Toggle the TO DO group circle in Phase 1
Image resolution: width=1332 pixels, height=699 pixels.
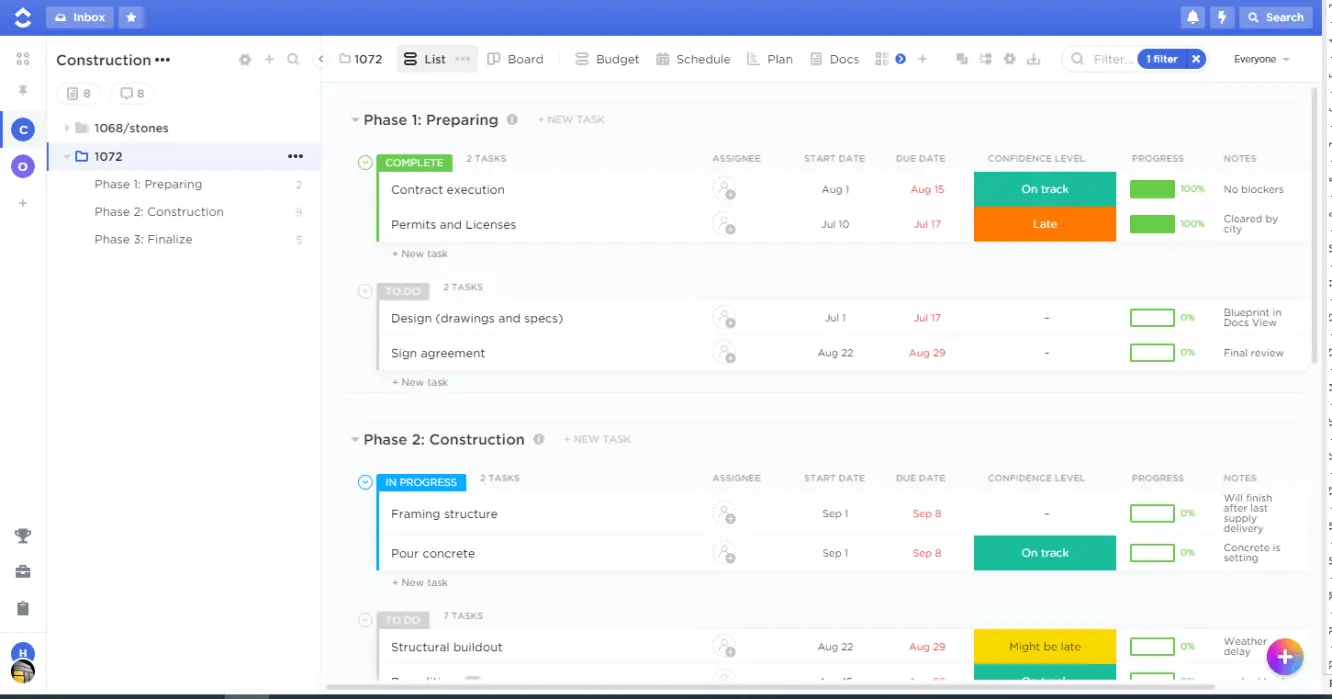click(x=365, y=291)
